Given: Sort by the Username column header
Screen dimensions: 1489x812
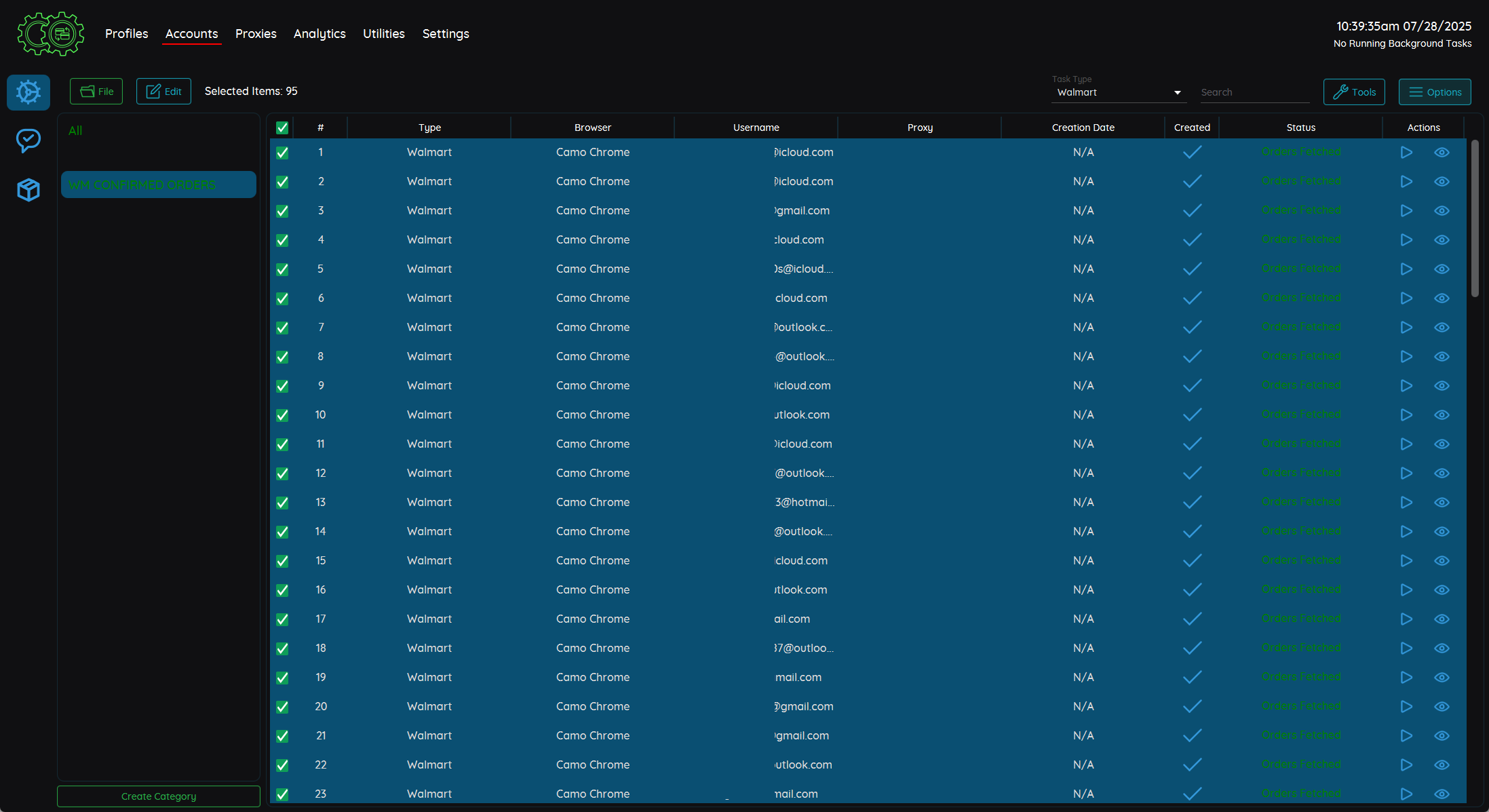Looking at the screenshot, I should [x=756, y=128].
